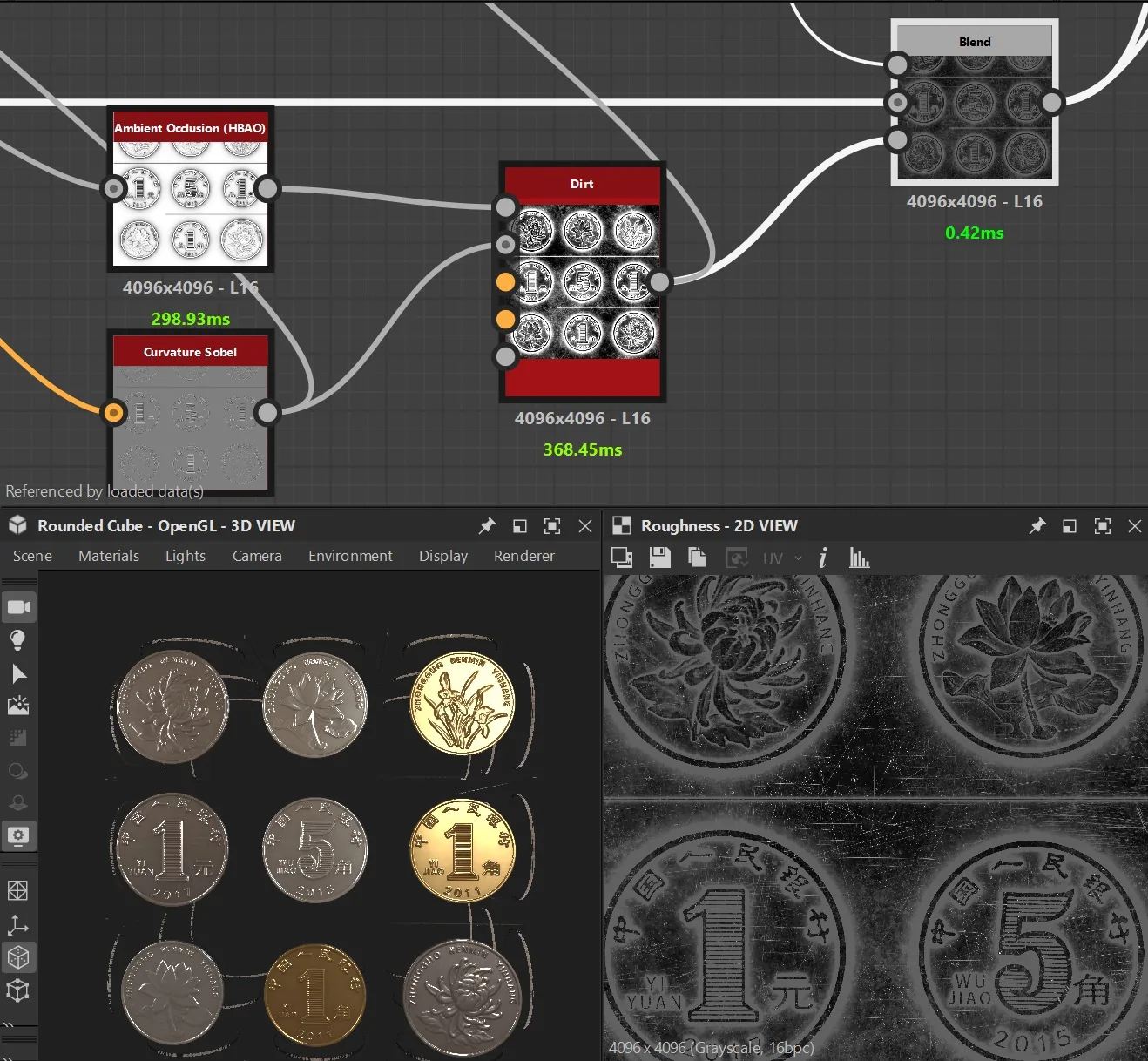Click the Ambient Occlusion (HBAO) node thumbnail
1148x1061 pixels.
point(190,202)
